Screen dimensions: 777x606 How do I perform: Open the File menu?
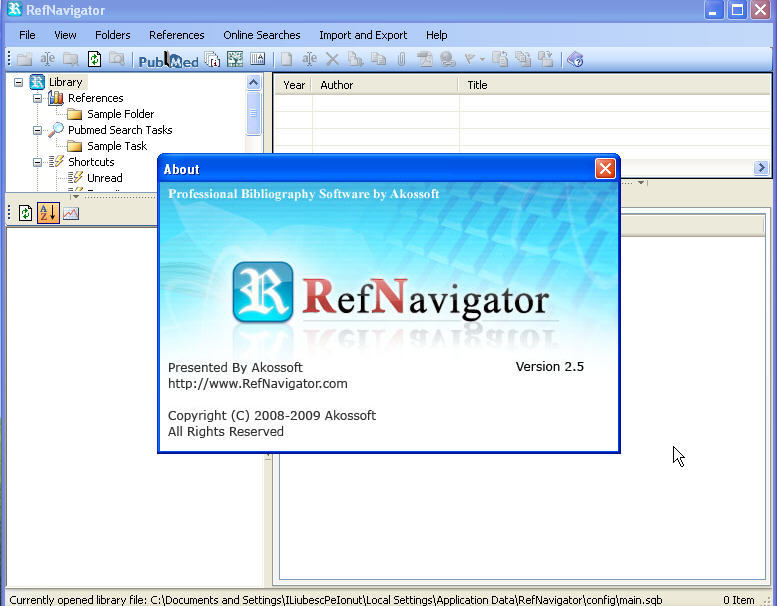27,35
